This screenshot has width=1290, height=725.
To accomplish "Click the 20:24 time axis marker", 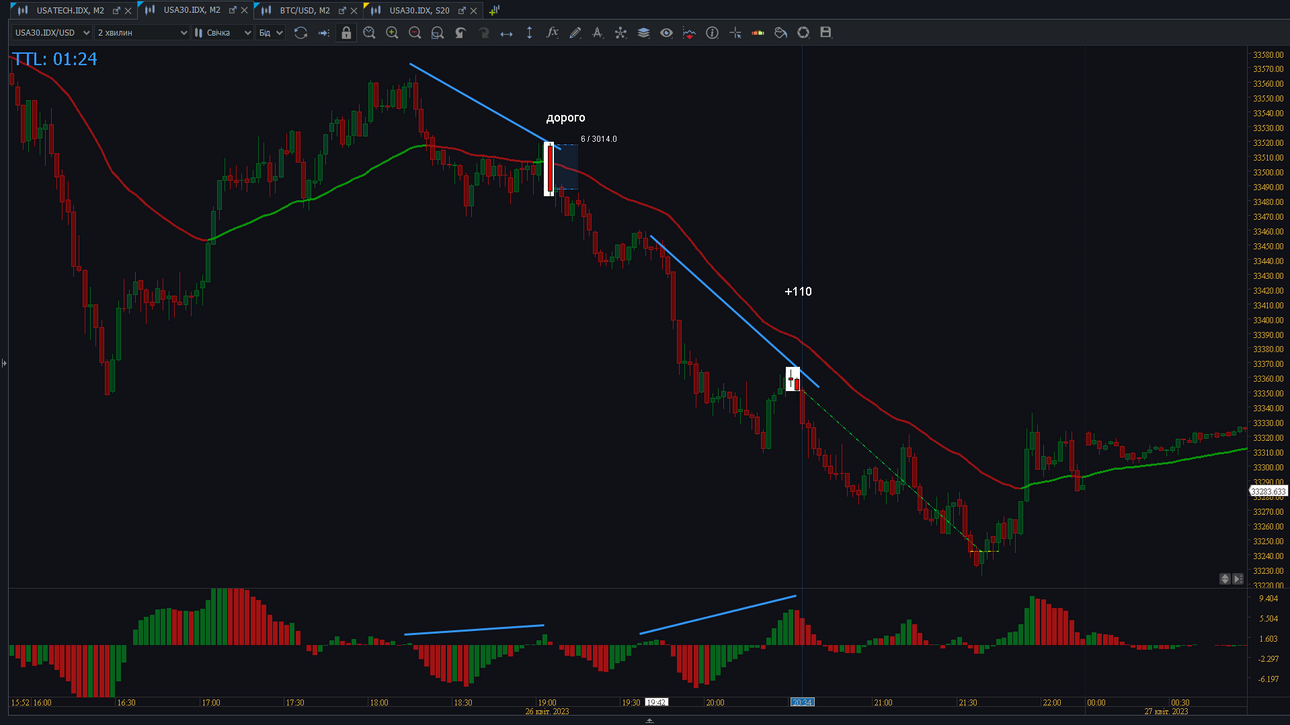I will tap(803, 703).
